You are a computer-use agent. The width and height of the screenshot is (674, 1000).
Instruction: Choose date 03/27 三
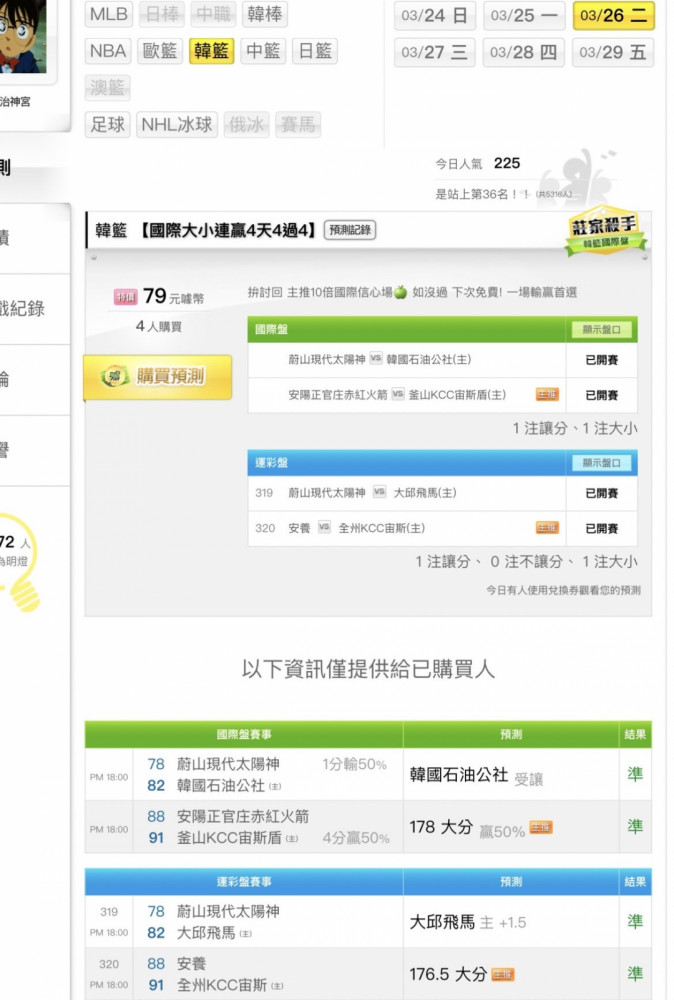[x=435, y=52]
